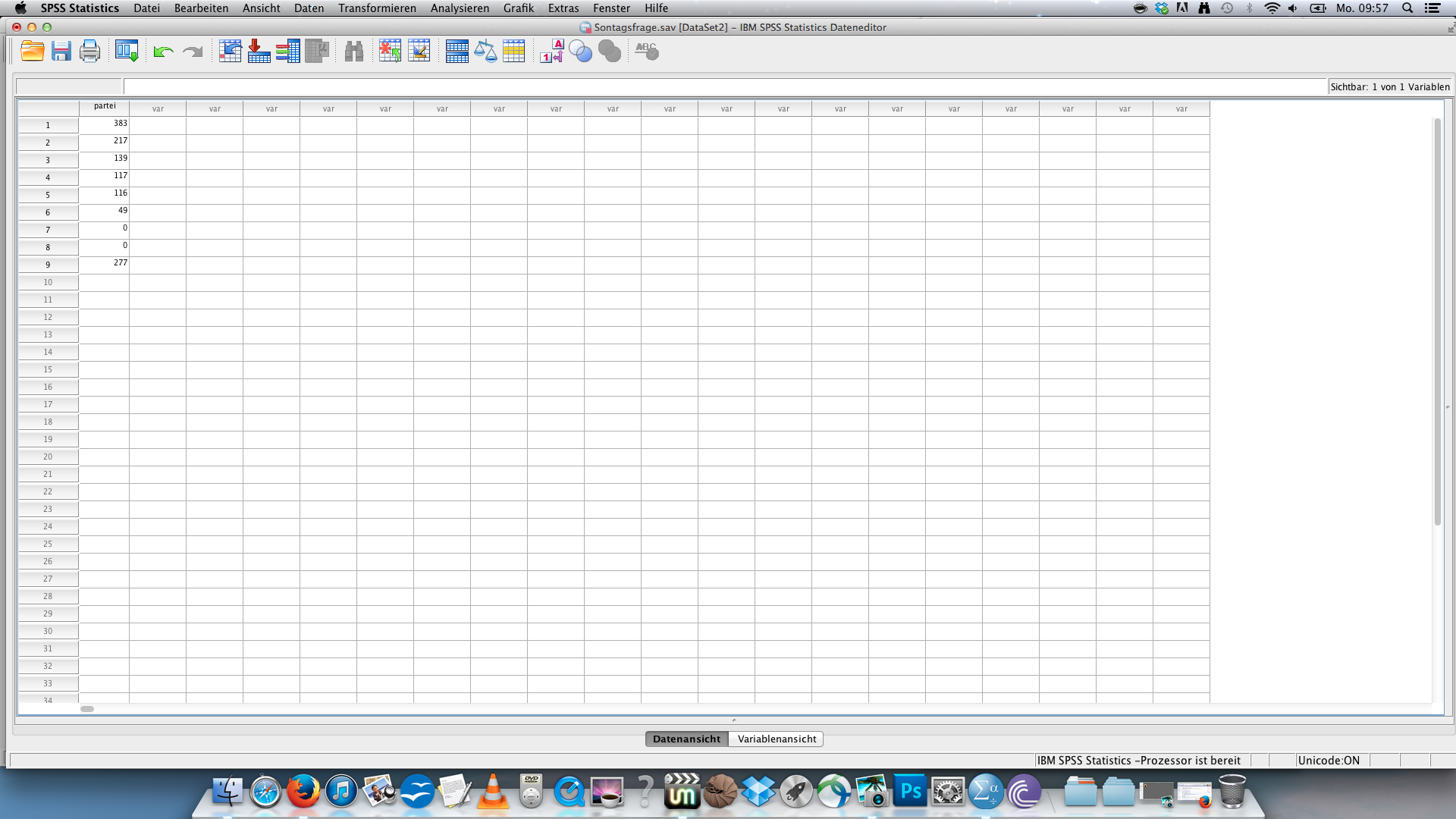Screen dimensions: 1456x819
Task: Open the Analysieren menu
Action: (x=460, y=8)
